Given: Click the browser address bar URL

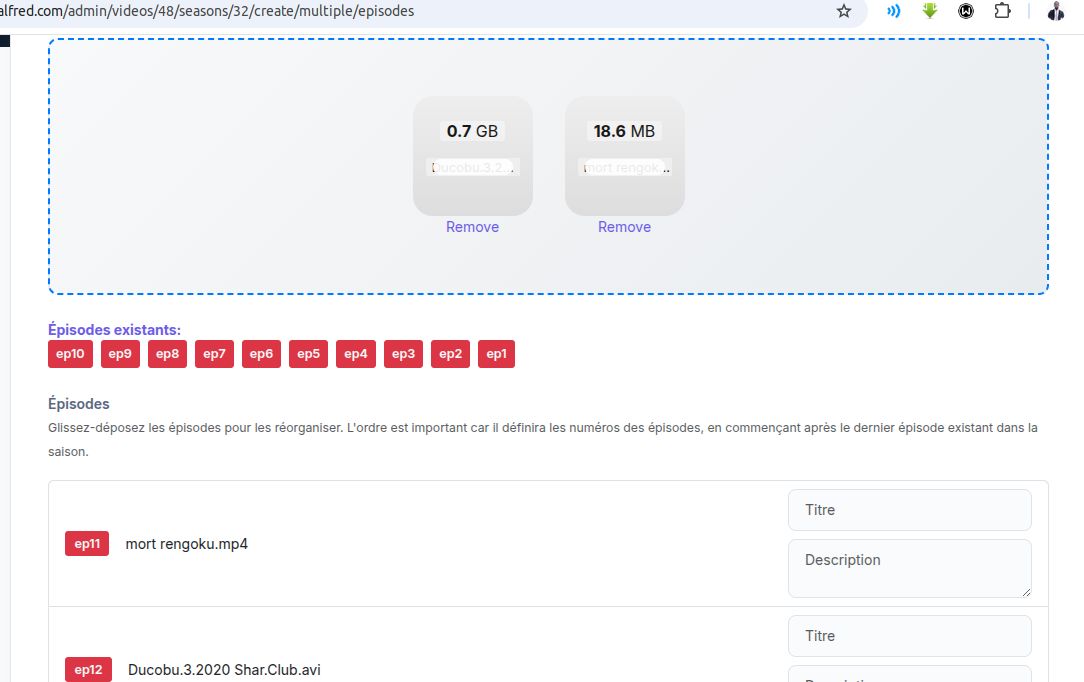Looking at the screenshot, I should point(300,11).
